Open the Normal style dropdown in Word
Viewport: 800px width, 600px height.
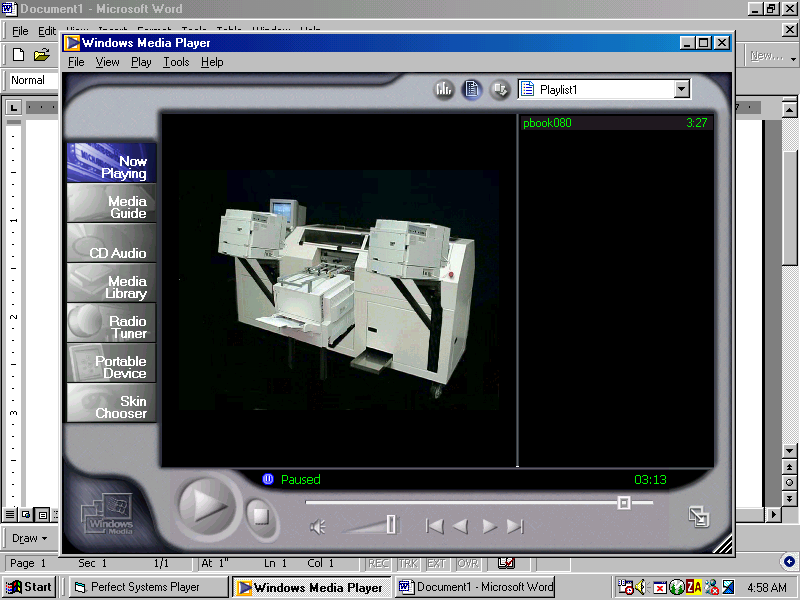click(28, 80)
